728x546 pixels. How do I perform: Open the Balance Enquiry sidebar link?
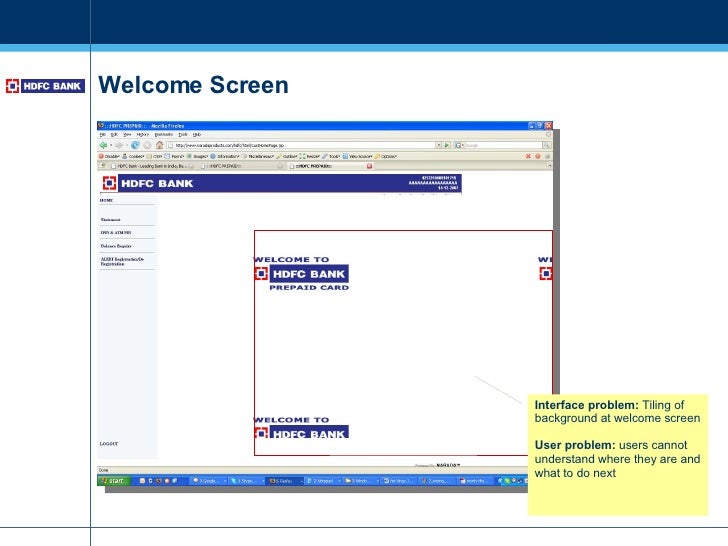click(x=116, y=246)
